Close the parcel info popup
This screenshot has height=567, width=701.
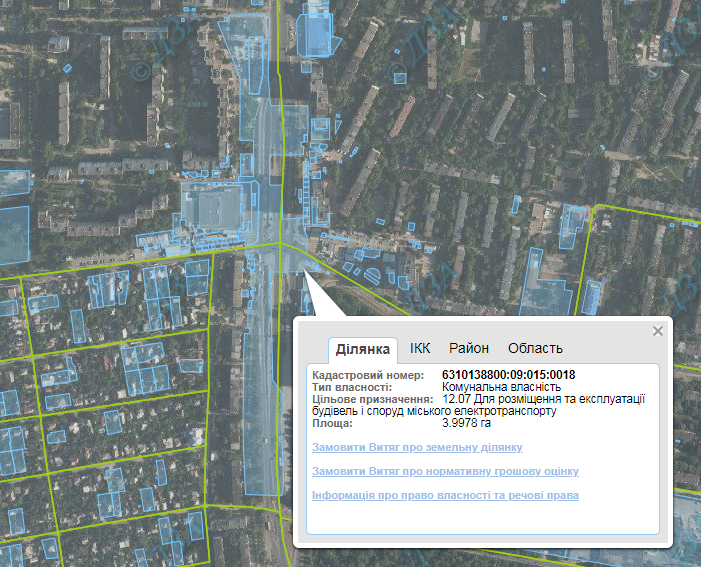tap(657, 331)
